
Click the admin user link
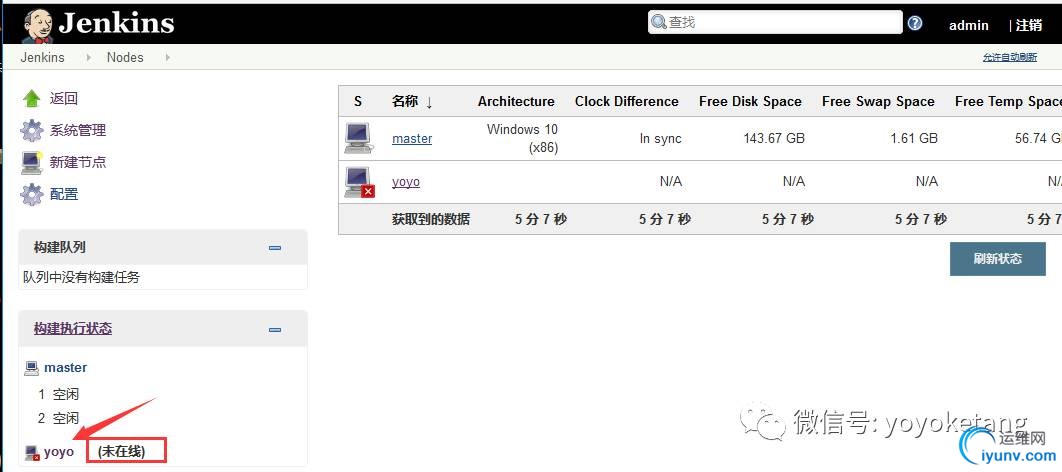[969, 25]
